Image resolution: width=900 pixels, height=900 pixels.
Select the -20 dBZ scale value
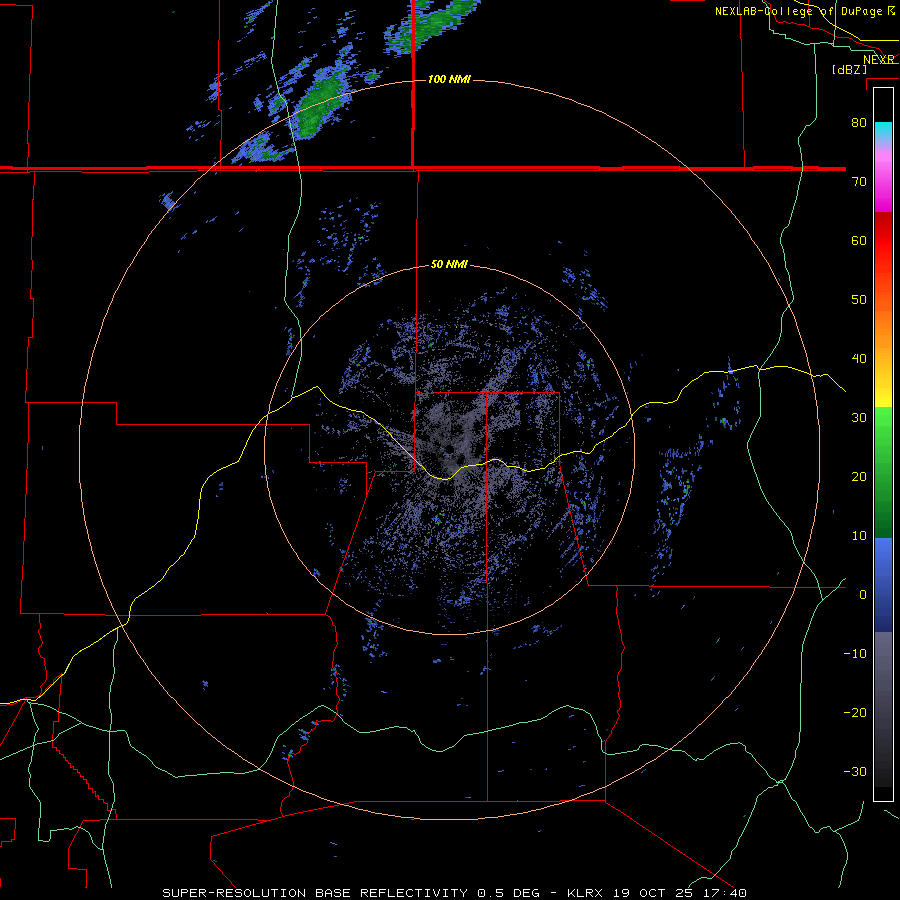pyautogui.click(x=855, y=713)
